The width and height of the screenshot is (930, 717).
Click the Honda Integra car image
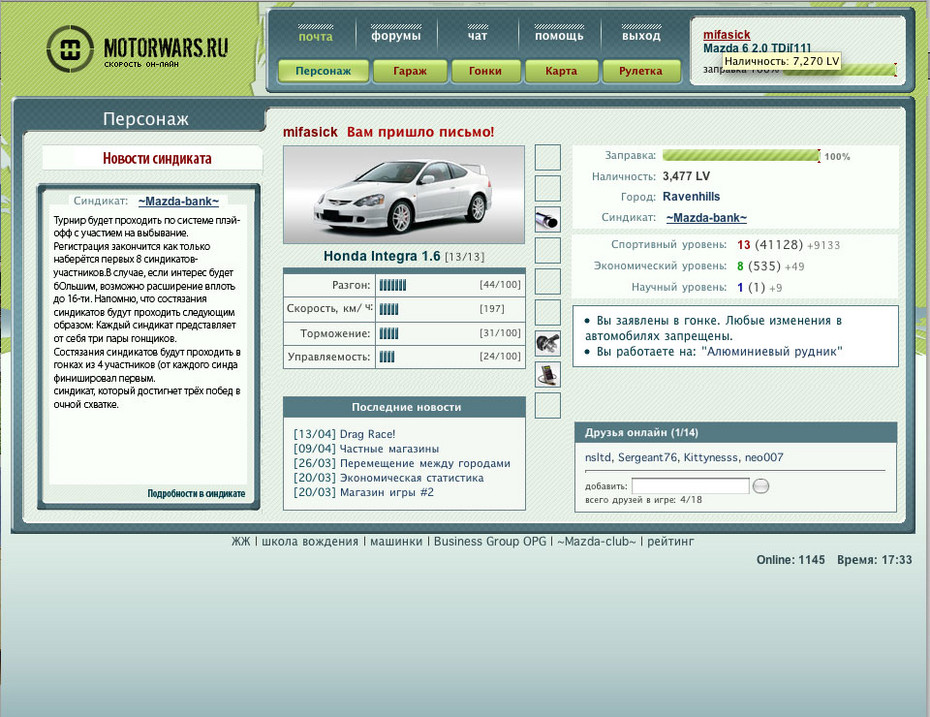(x=404, y=195)
